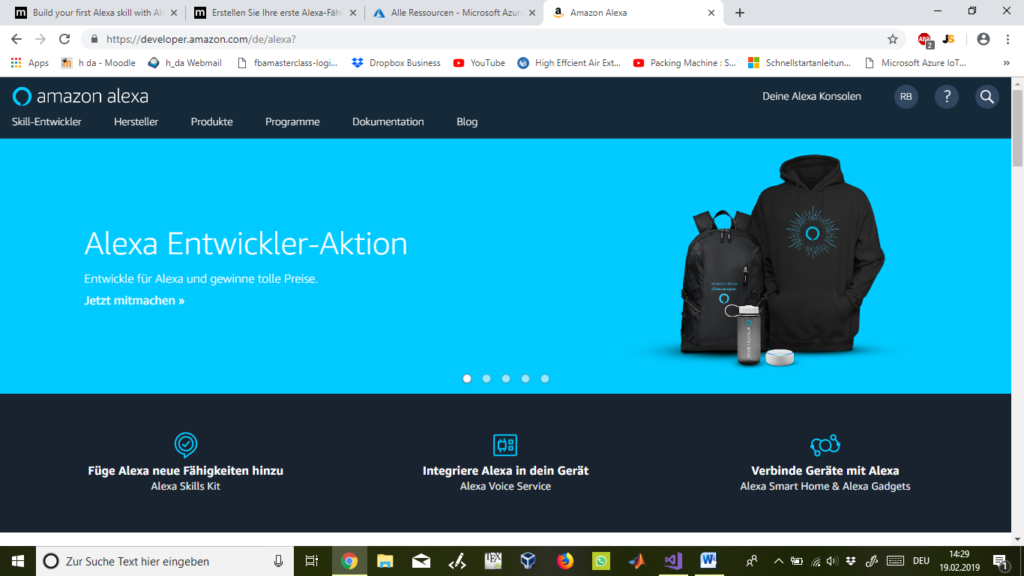Switch to Word in the taskbar

coord(709,561)
